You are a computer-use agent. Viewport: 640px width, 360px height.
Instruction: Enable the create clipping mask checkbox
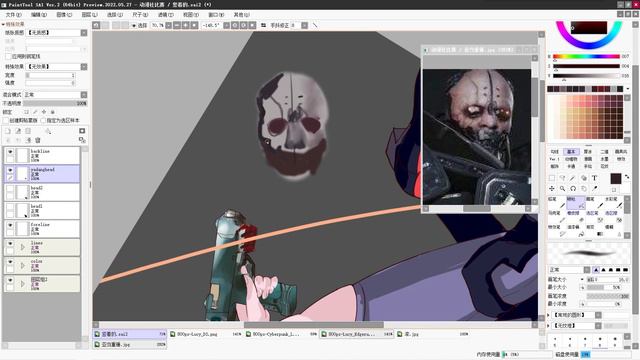6,120
